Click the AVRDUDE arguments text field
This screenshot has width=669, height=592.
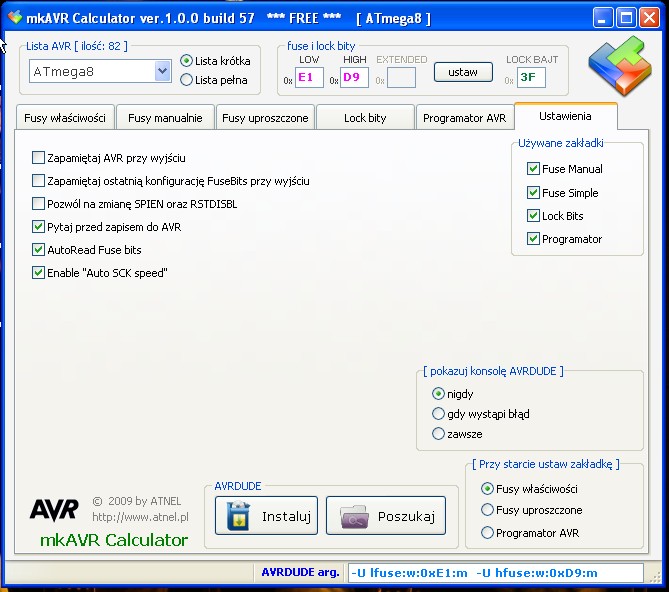tap(495, 573)
